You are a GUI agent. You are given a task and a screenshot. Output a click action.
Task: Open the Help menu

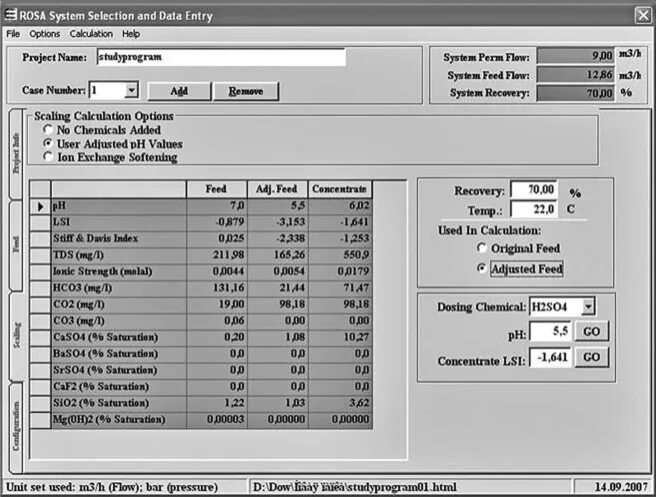(x=131, y=34)
